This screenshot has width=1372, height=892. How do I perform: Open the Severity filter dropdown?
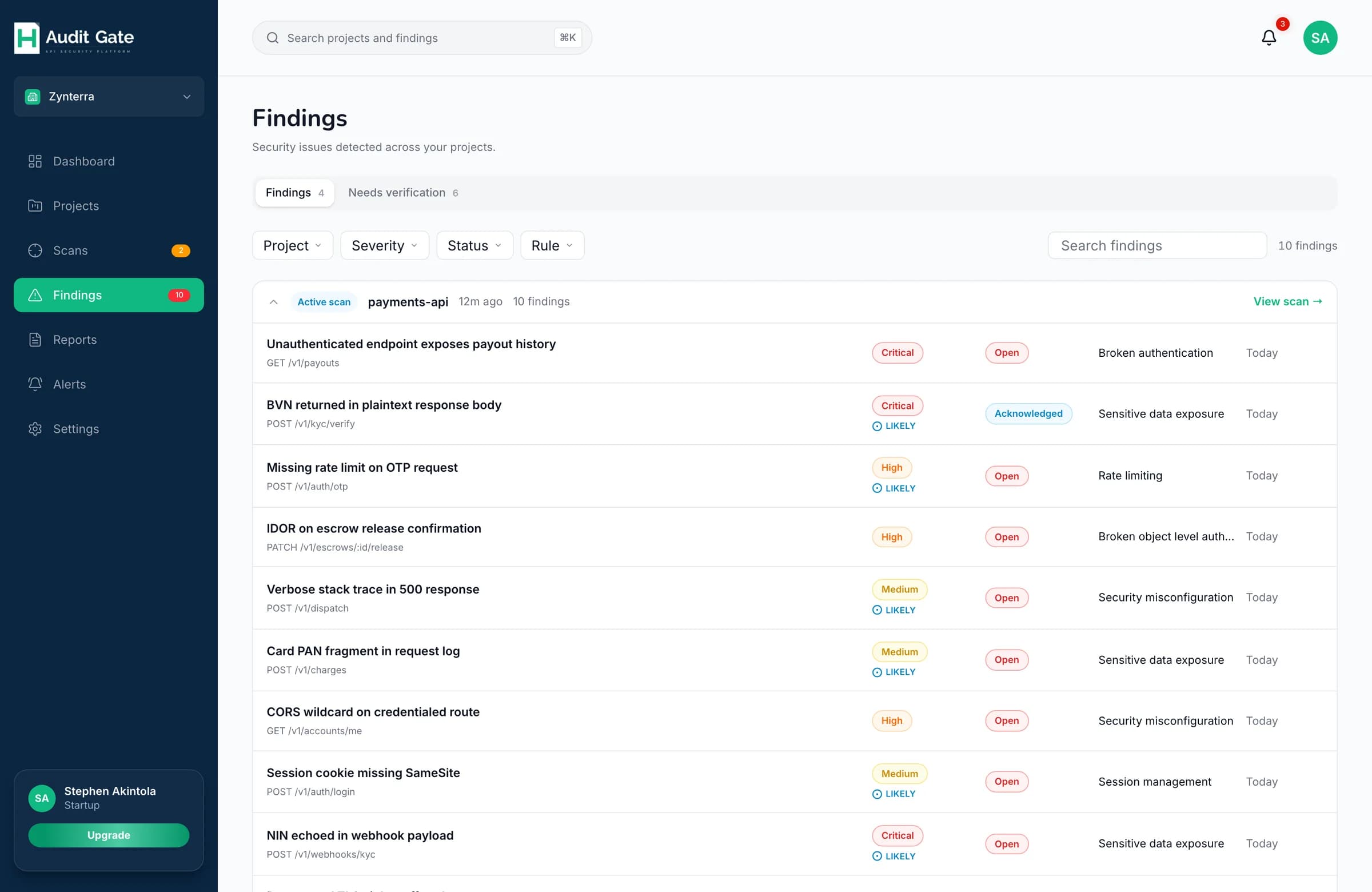pos(385,246)
